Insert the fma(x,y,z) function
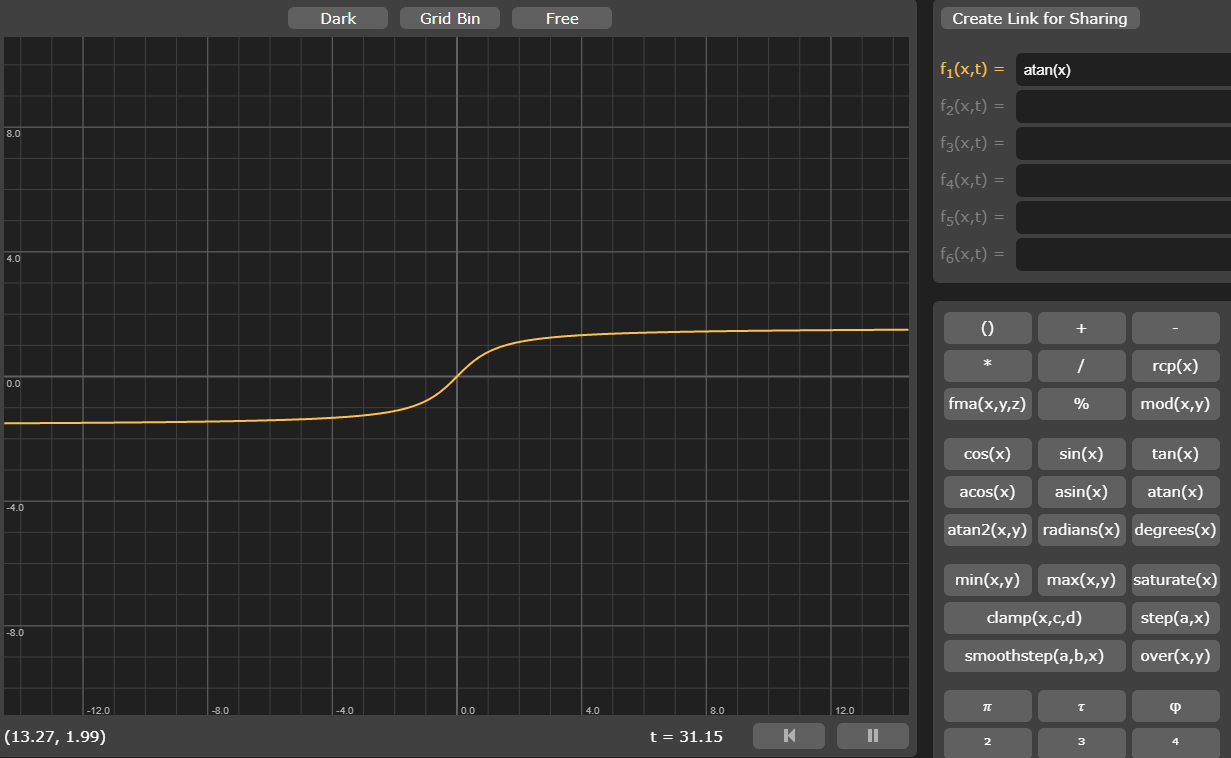The width and height of the screenshot is (1231, 758). [987, 403]
